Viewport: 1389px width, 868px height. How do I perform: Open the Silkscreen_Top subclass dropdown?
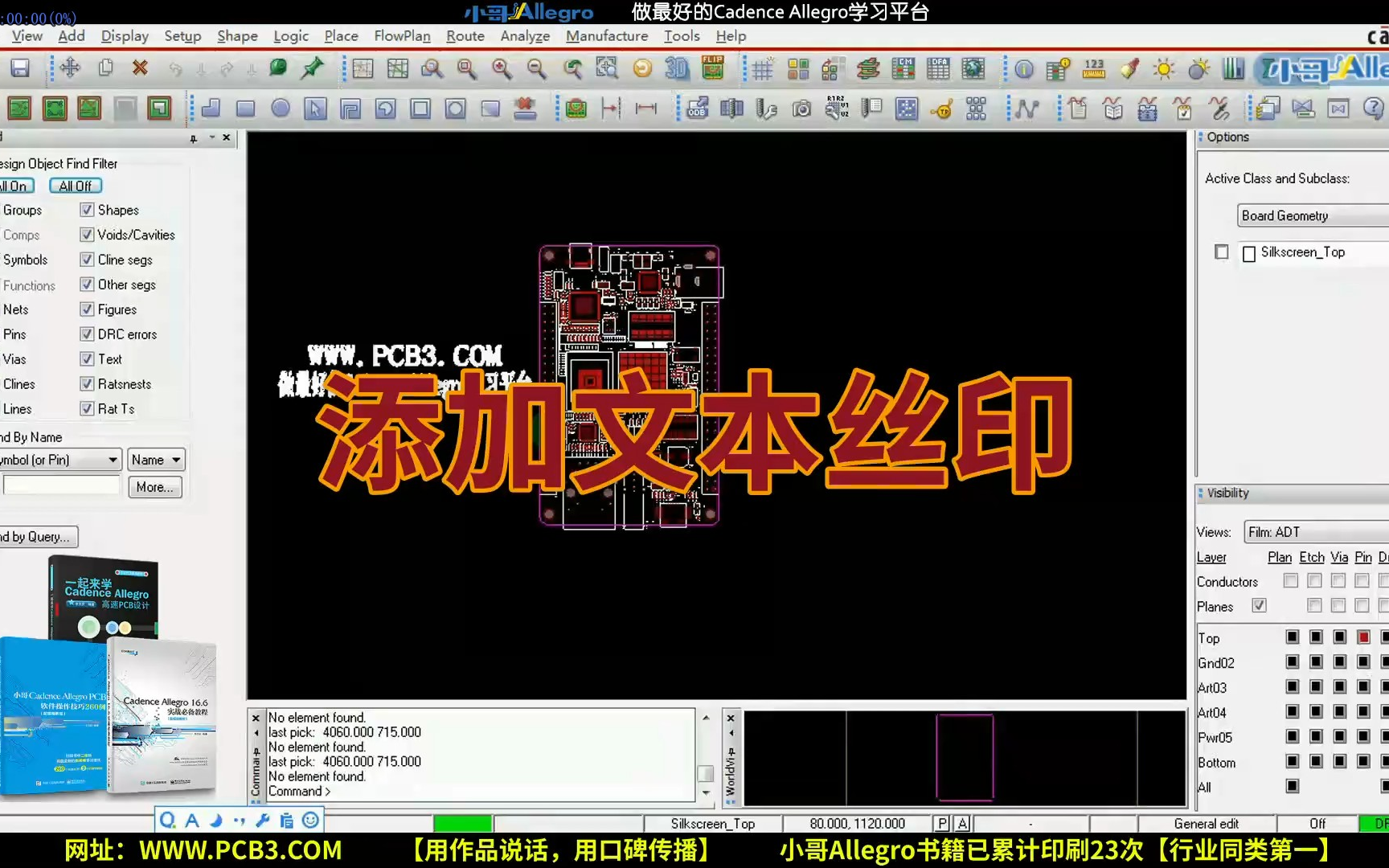click(1313, 252)
